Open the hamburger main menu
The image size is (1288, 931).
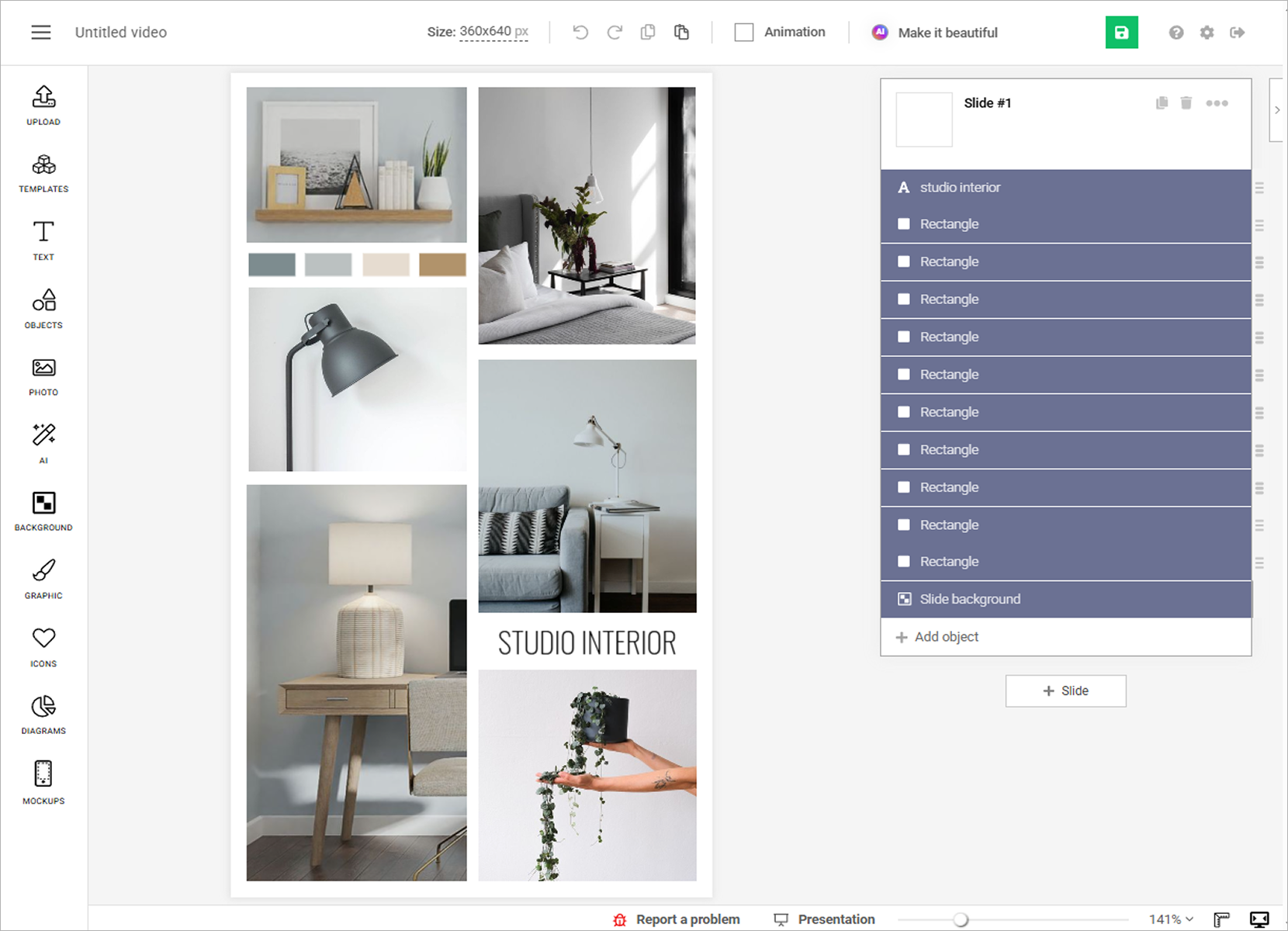pyautogui.click(x=41, y=33)
